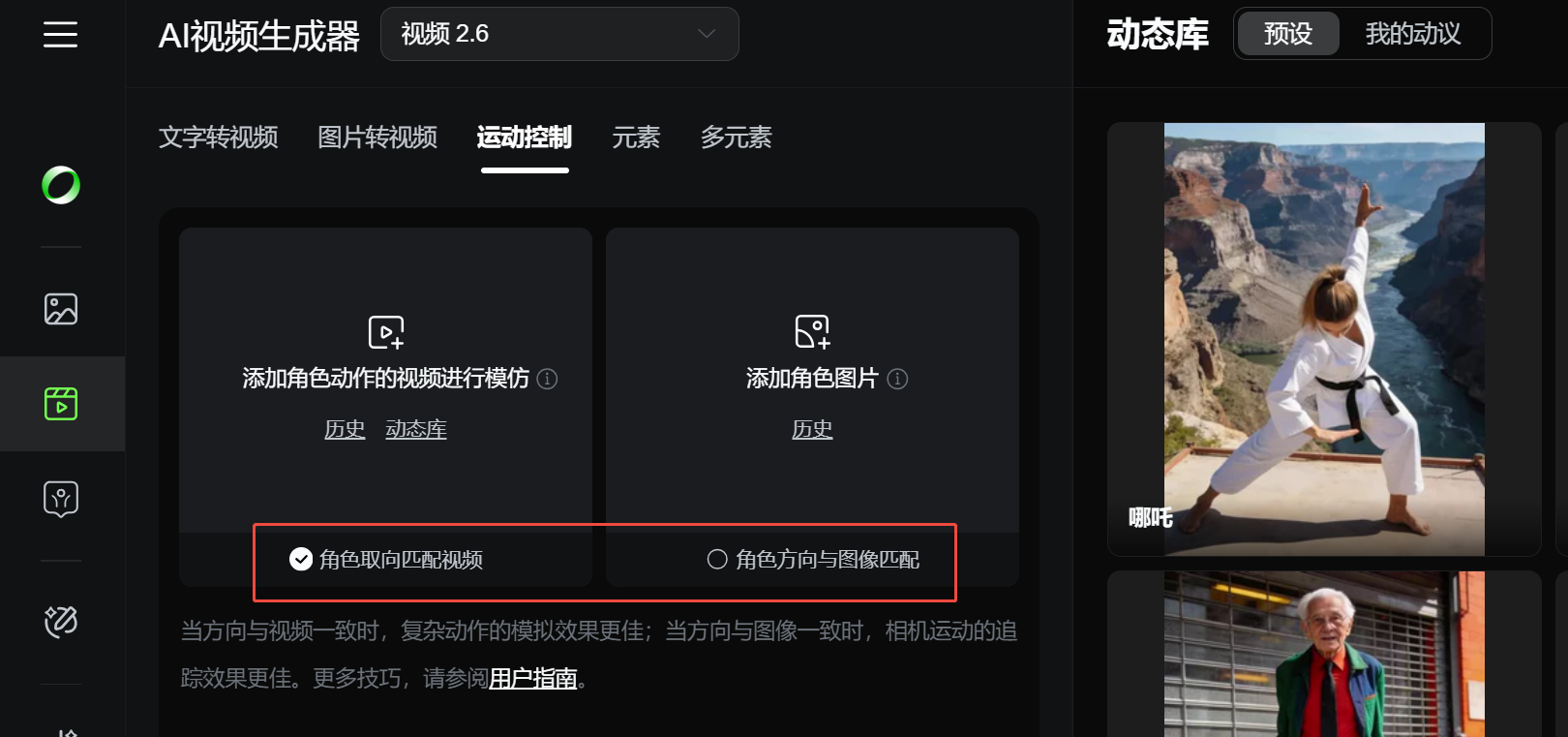Select 角色取向匹配视频 radio option
Image resolution: width=1568 pixels, height=737 pixels.
pos(386,560)
